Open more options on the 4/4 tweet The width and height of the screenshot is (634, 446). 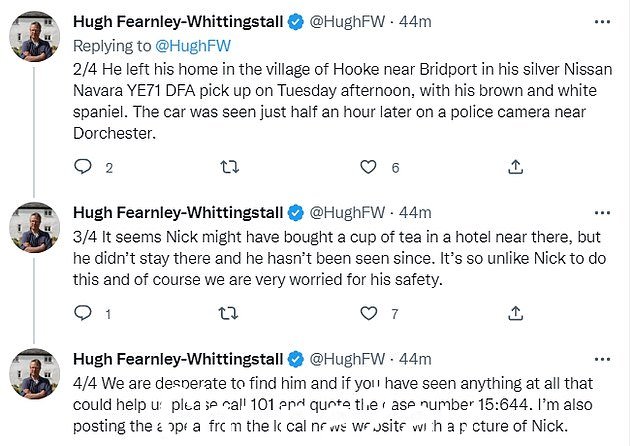(x=602, y=359)
